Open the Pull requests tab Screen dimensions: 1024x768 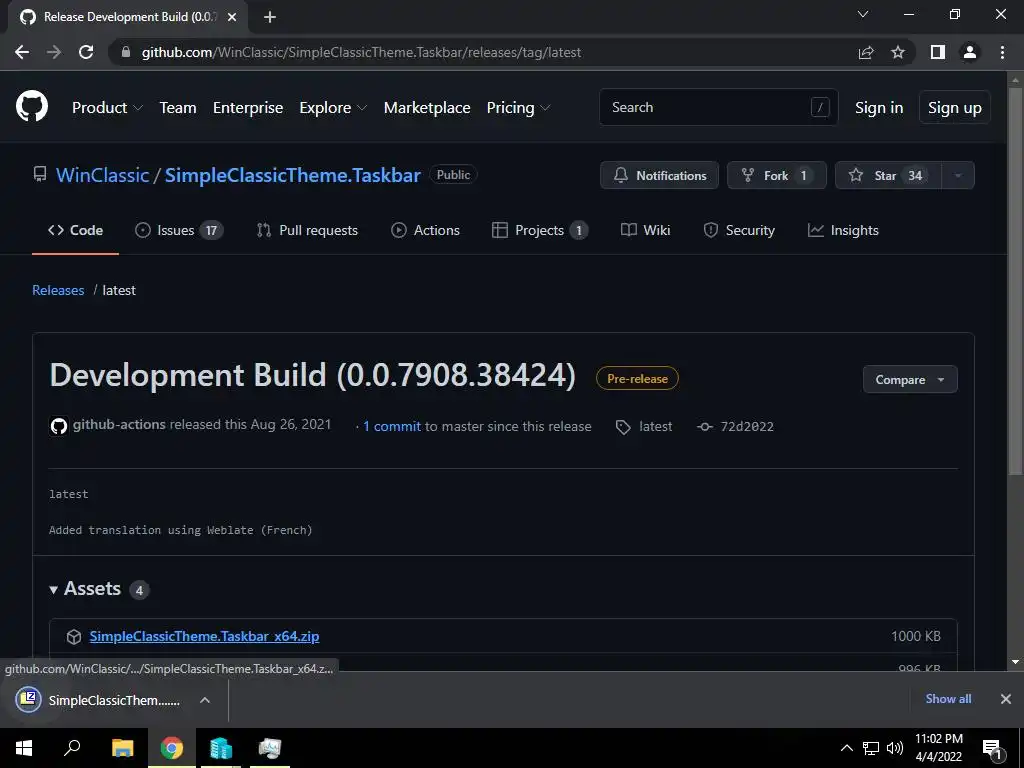point(307,230)
